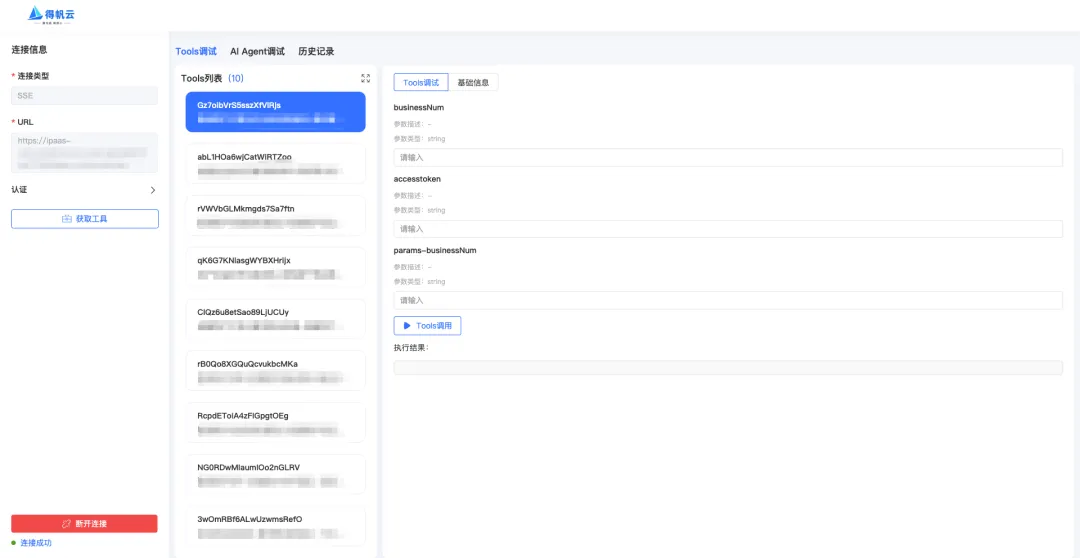Click the params-businessNum parameter label
1080x558 pixels.
[x=435, y=251]
